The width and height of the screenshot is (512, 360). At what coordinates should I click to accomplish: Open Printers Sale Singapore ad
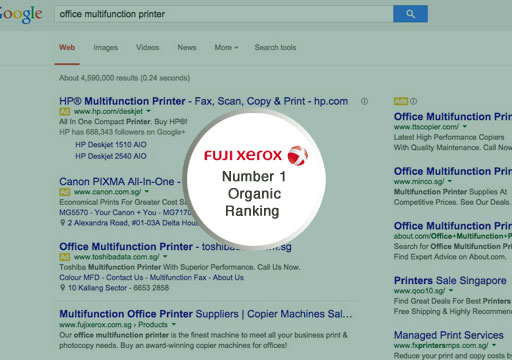(450, 281)
